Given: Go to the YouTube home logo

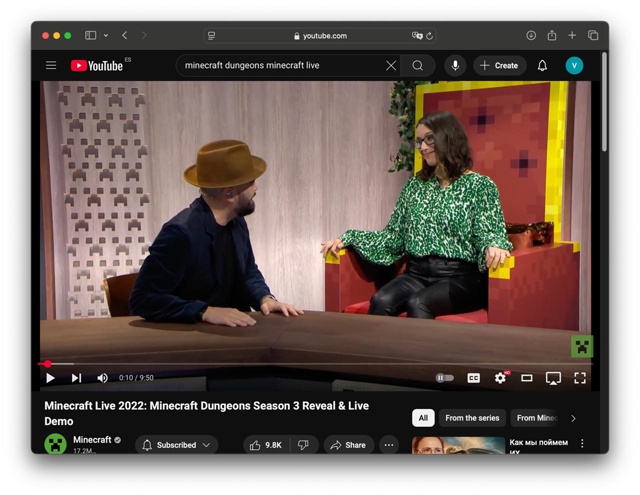Looking at the screenshot, I should 97,66.
